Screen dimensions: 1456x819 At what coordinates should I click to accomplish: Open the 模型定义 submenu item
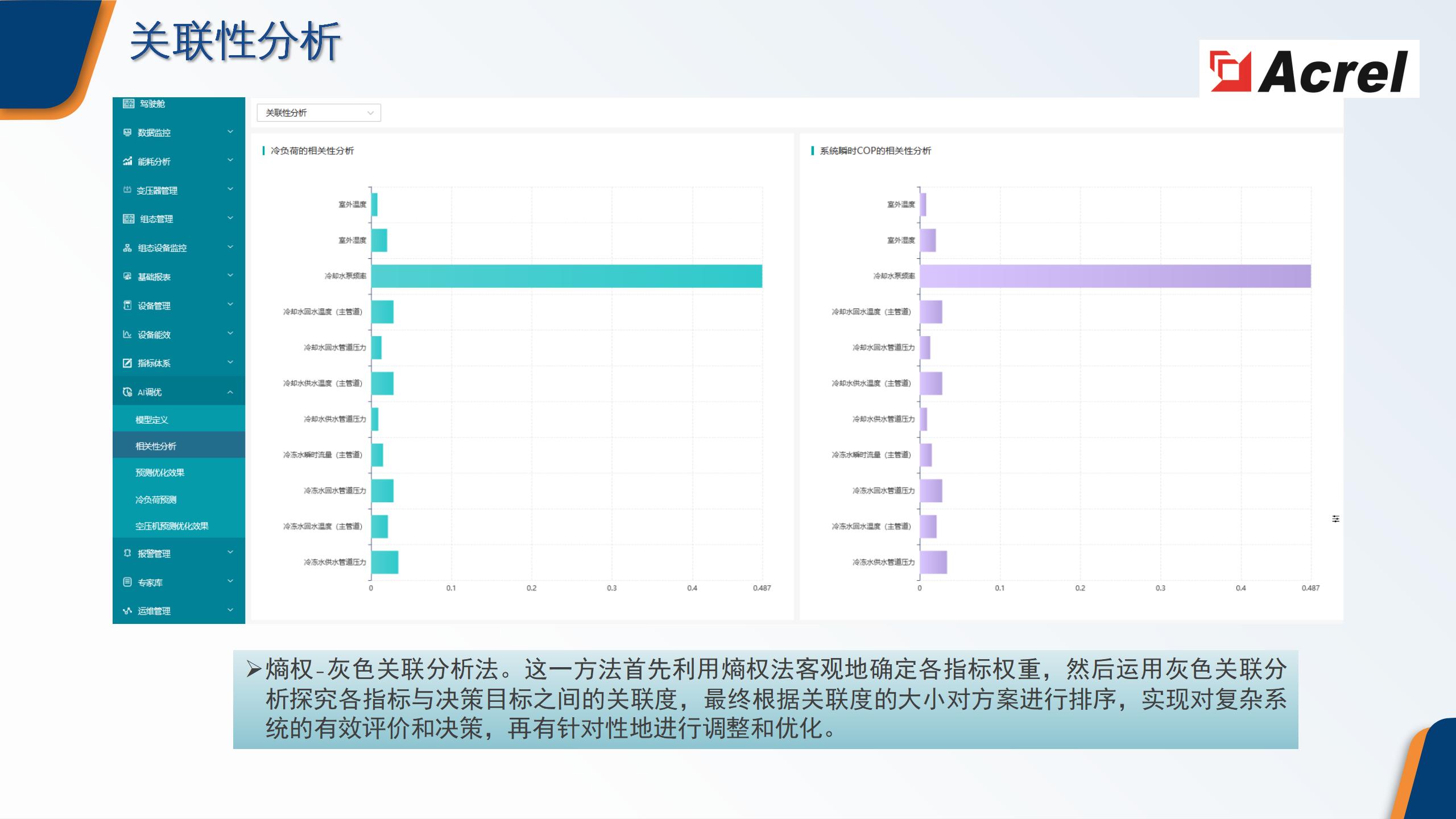coord(152,420)
